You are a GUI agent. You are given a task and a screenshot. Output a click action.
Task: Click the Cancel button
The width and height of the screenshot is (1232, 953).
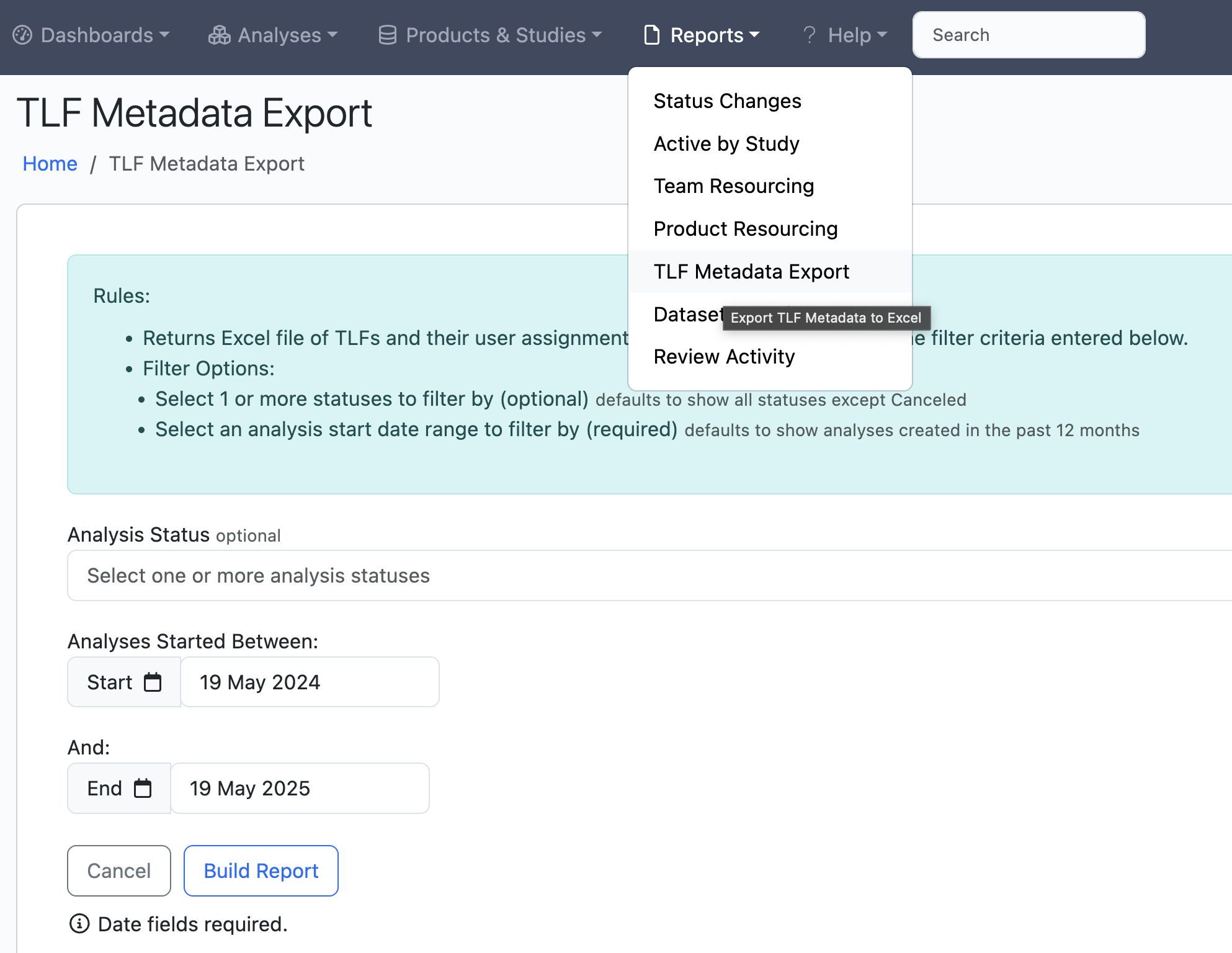[x=118, y=870]
